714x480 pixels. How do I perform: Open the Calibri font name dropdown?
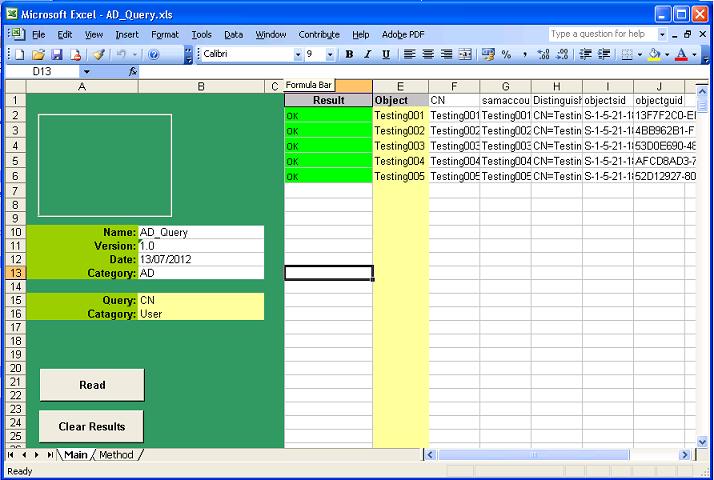[297, 54]
